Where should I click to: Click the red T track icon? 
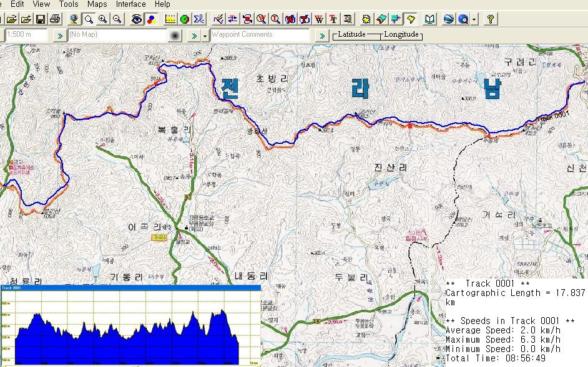point(333,19)
